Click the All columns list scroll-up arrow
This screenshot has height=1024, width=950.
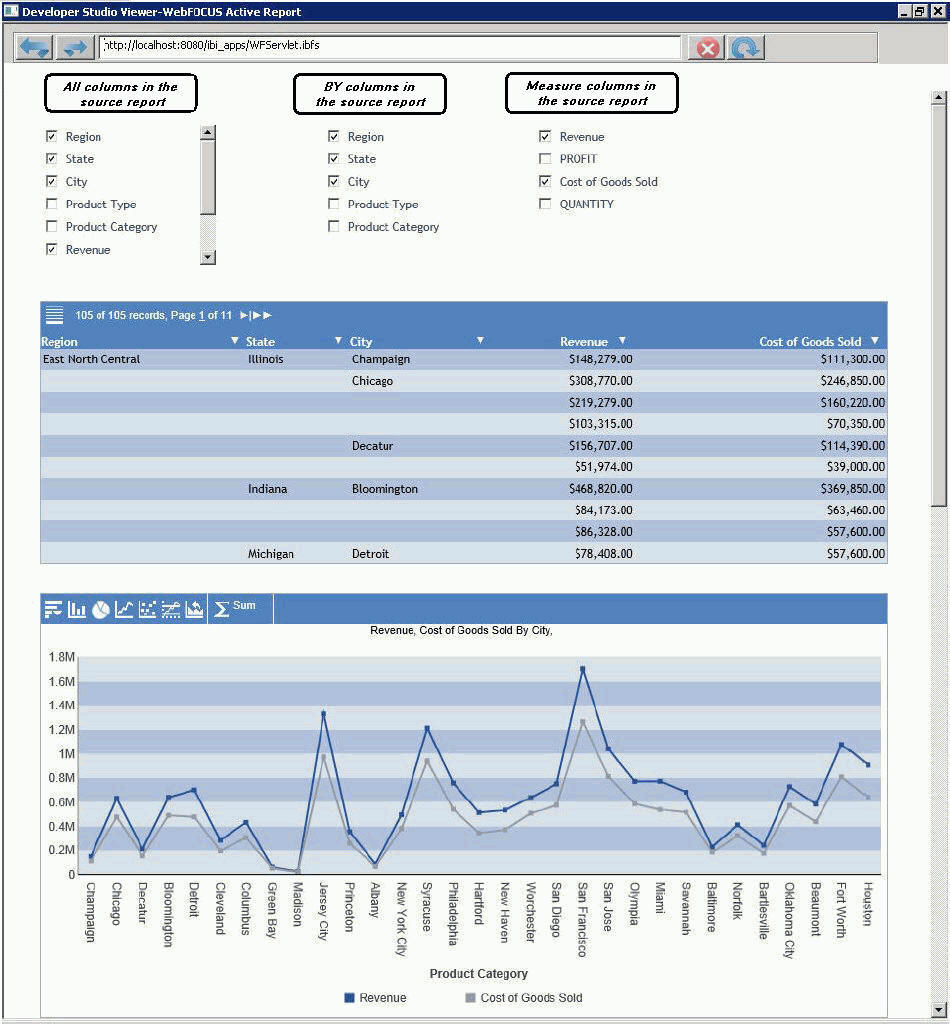pyautogui.click(x=208, y=133)
